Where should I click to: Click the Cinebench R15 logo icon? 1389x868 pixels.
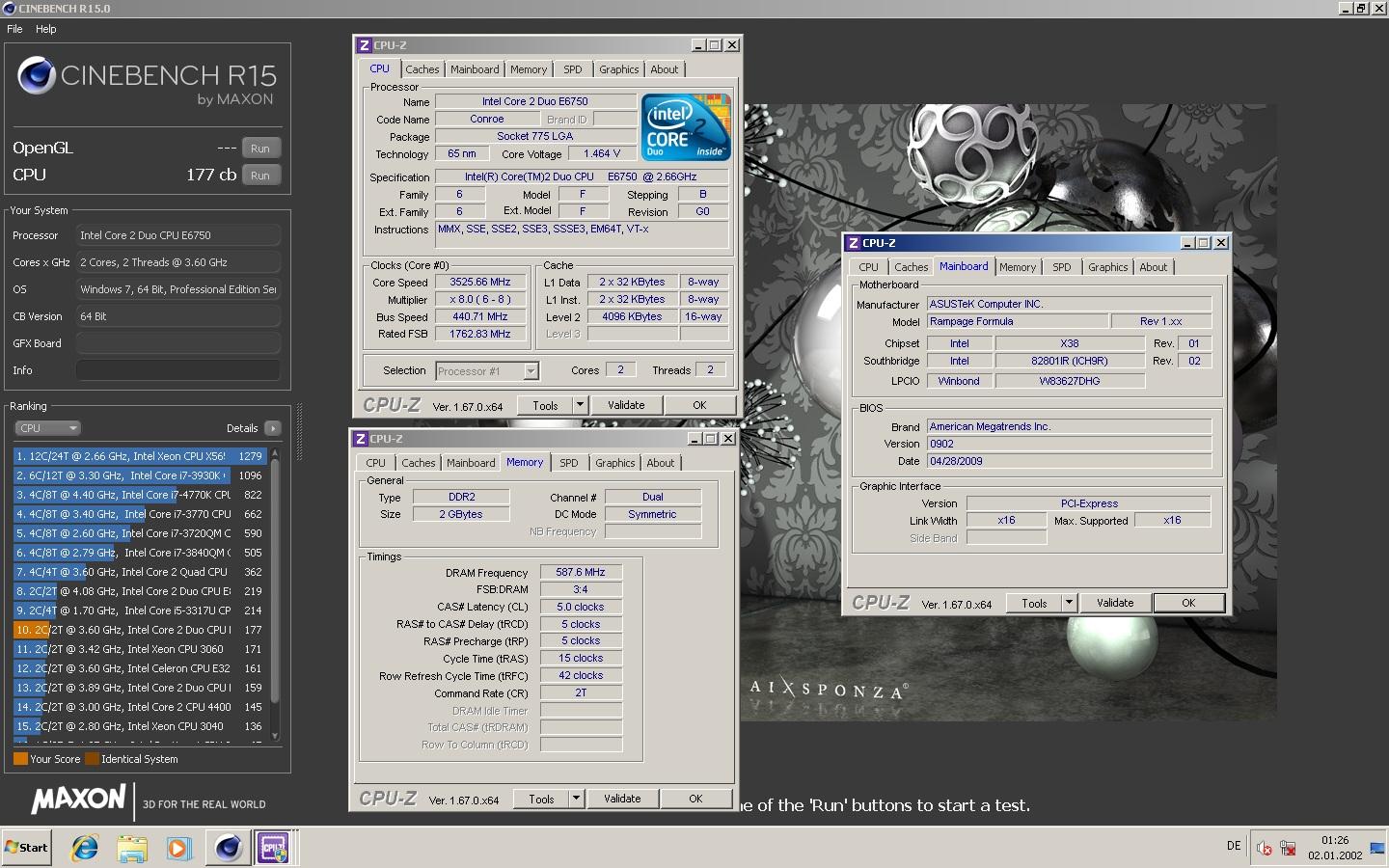click(x=36, y=76)
